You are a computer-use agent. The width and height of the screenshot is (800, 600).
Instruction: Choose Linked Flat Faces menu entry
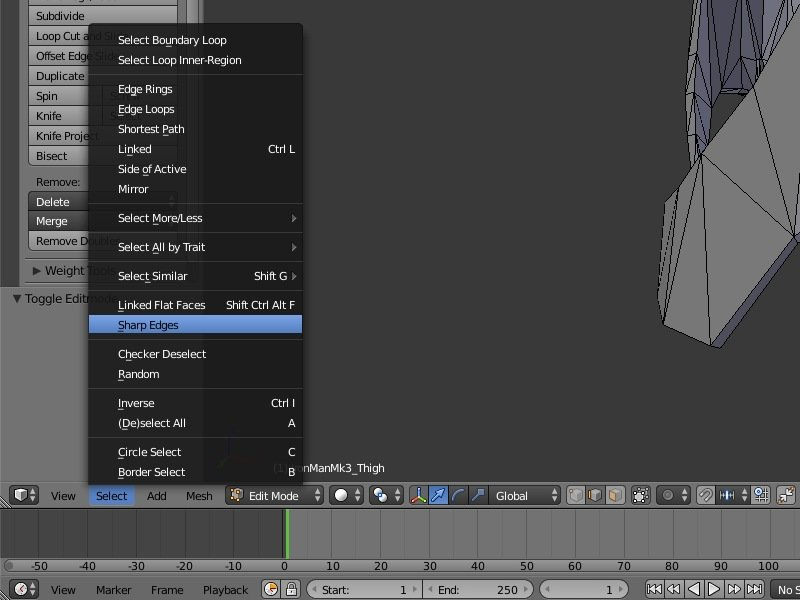pyautogui.click(x=195, y=305)
